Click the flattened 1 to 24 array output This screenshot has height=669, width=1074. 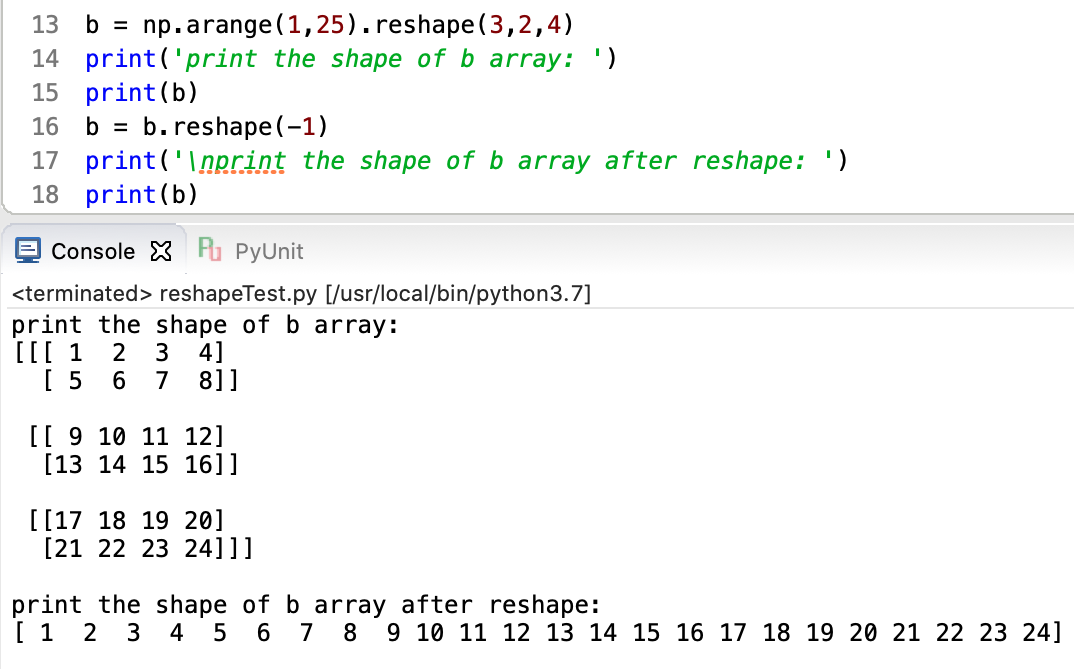[x=535, y=632]
